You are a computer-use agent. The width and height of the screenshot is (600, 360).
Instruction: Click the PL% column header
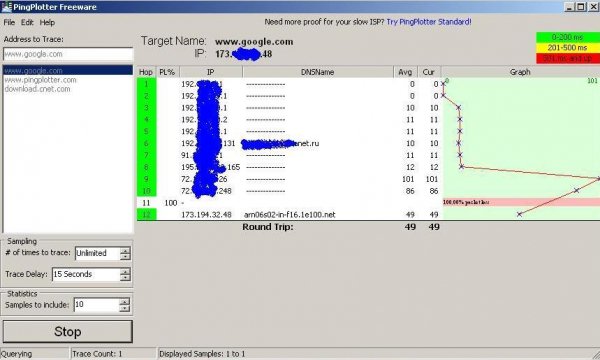point(167,72)
